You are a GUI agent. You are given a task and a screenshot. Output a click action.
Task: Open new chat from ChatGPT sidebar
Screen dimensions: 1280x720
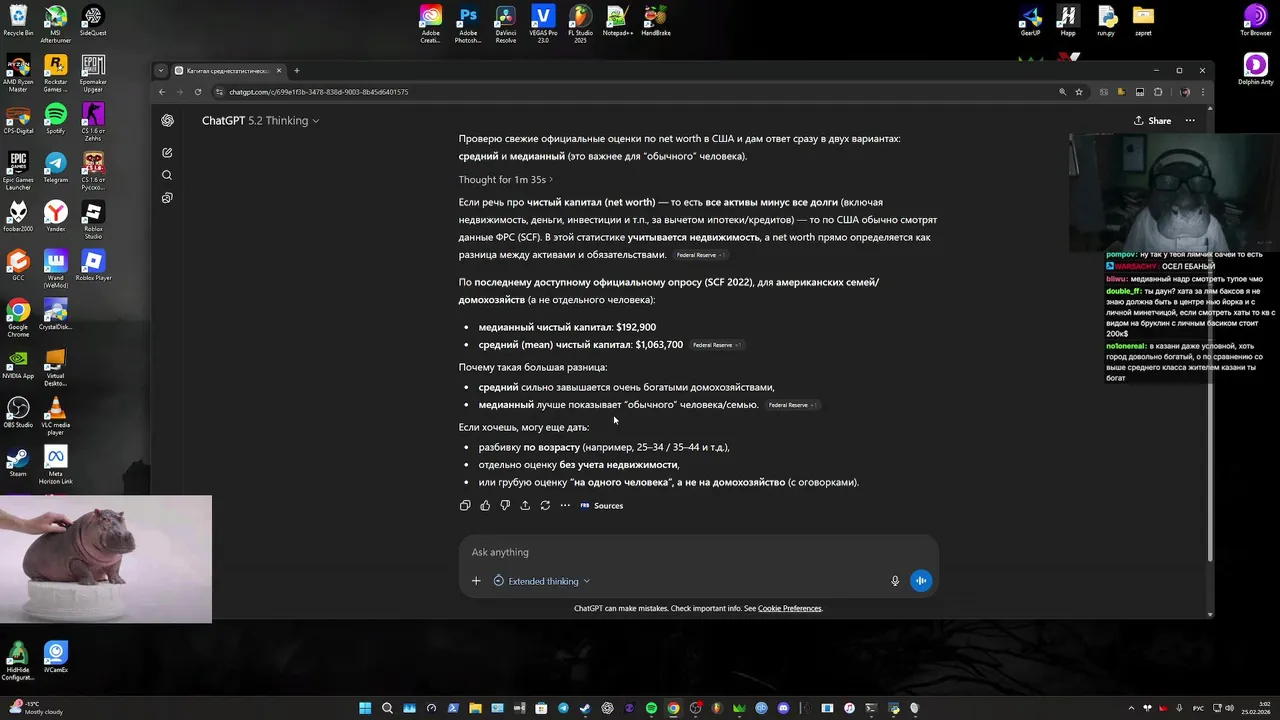(x=167, y=153)
